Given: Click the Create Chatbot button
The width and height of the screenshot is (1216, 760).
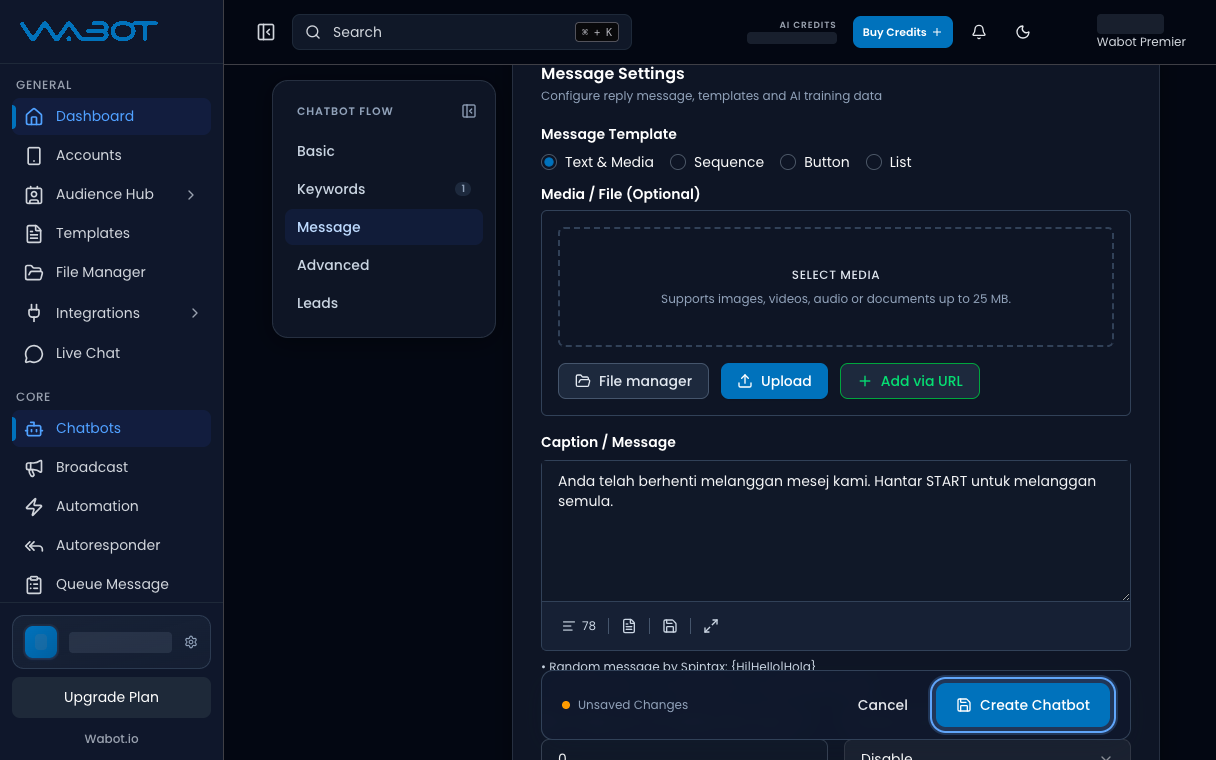Looking at the screenshot, I should (1023, 705).
